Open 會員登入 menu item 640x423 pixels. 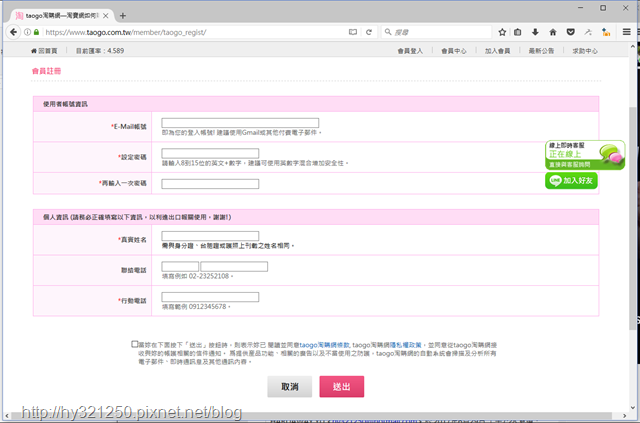click(410, 51)
